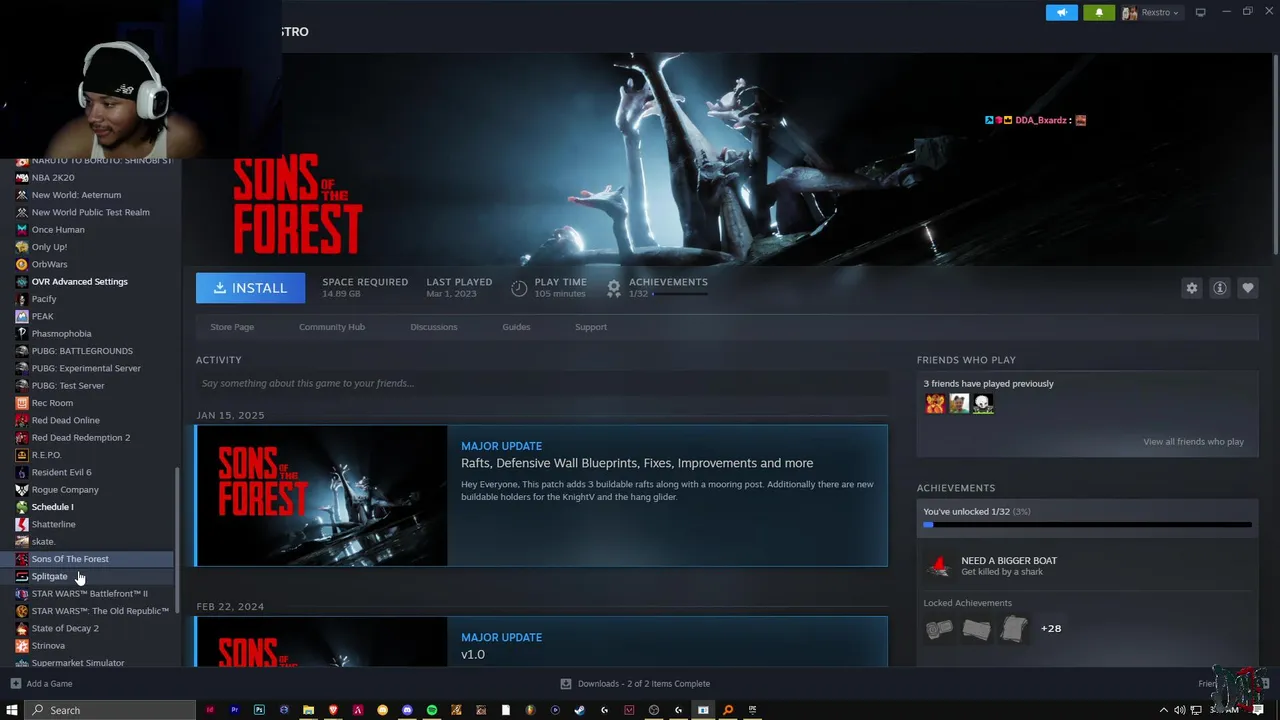
Task: Click Add a Game plus button
Action: [15, 684]
